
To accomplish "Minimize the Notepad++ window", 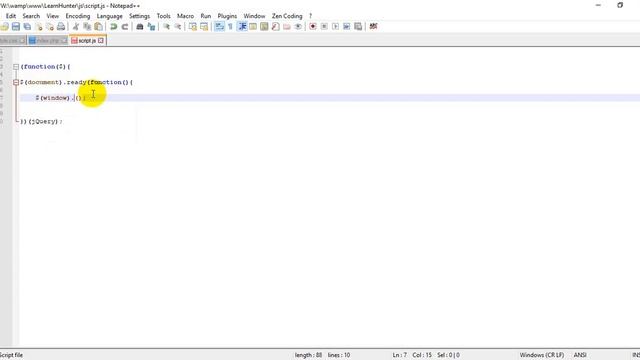I will point(598,5).
